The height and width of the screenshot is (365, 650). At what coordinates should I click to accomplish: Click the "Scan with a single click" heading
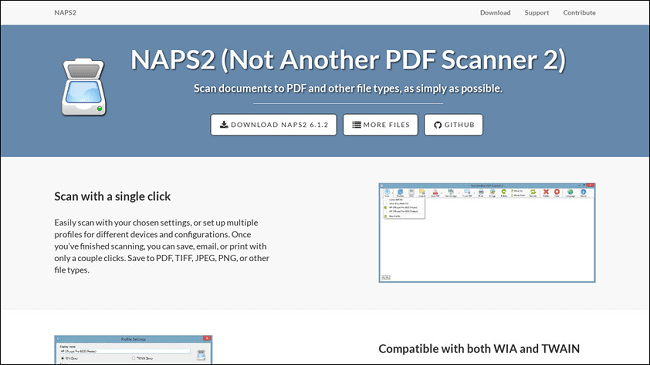click(x=112, y=196)
